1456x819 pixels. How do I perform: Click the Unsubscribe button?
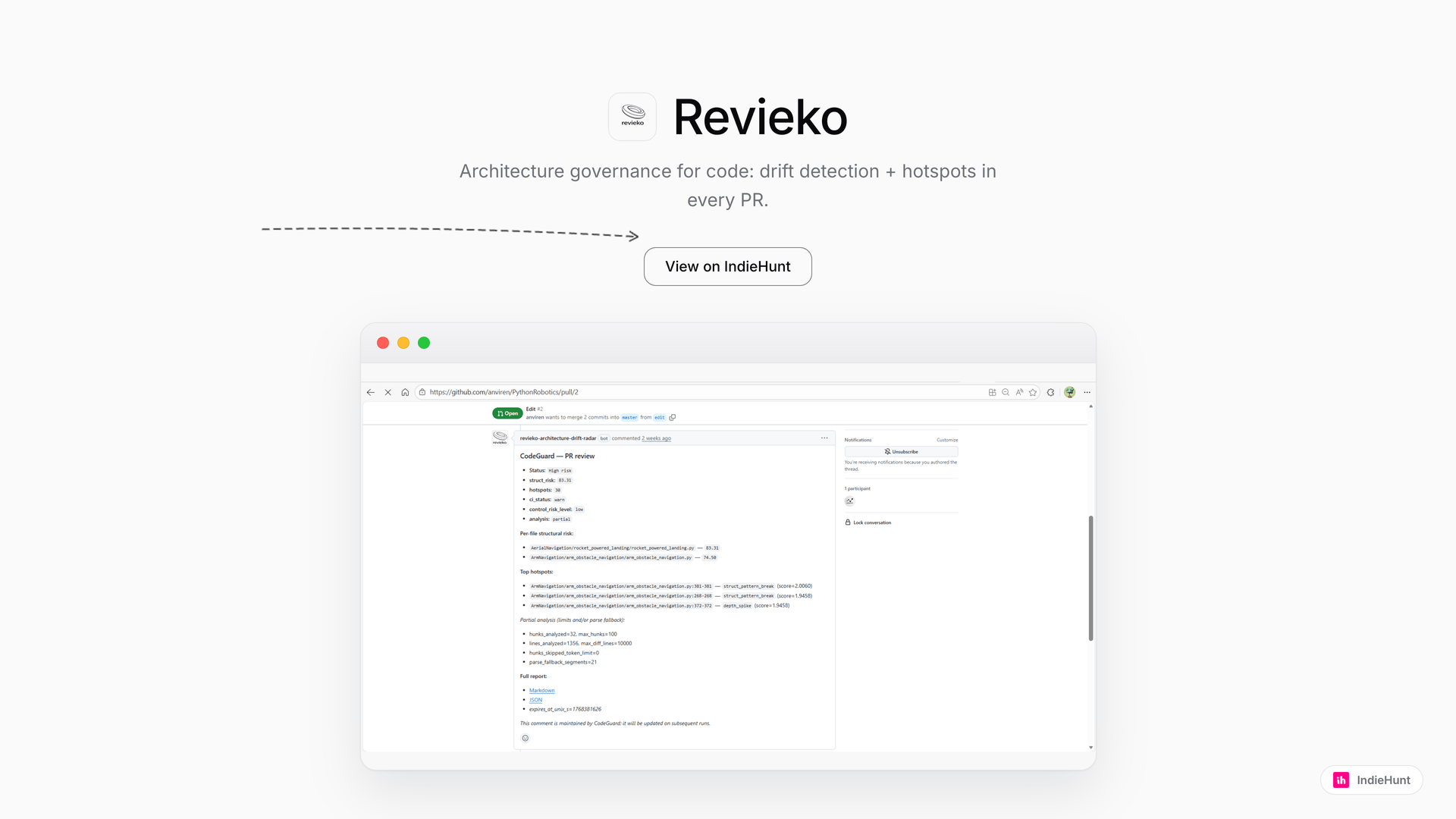[x=901, y=451]
